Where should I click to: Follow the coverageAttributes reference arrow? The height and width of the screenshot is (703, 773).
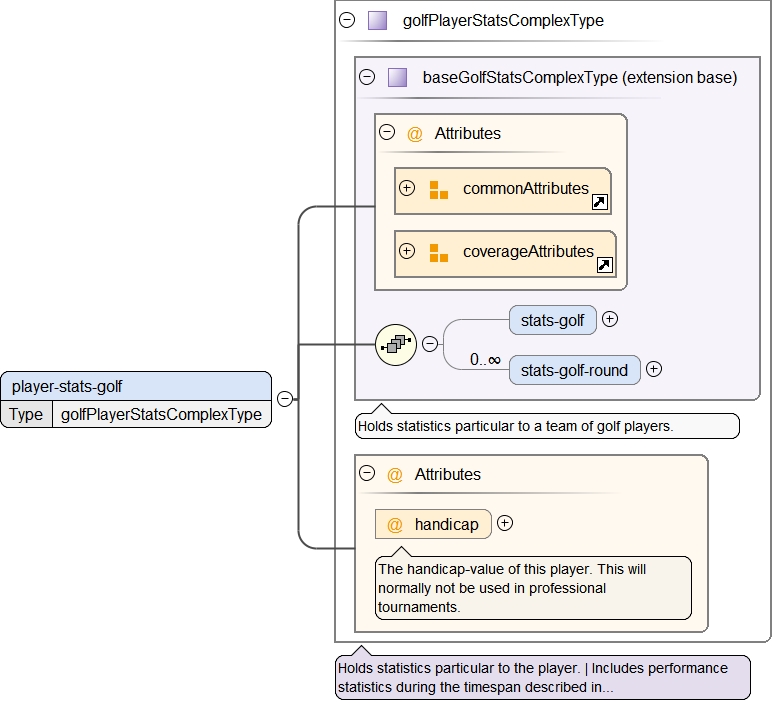coord(604,265)
